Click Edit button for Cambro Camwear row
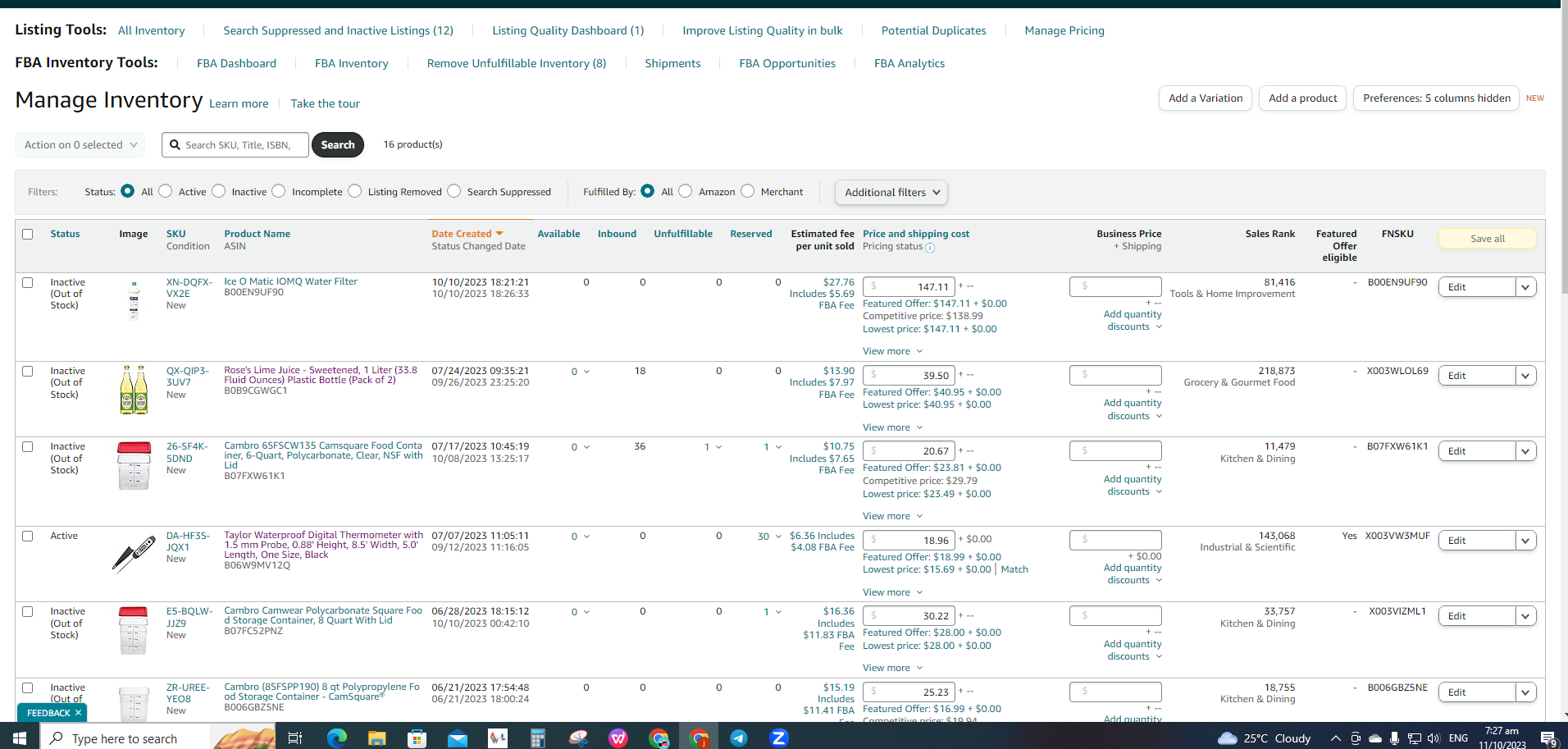This screenshot has width=1568, height=749. click(1477, 616)
